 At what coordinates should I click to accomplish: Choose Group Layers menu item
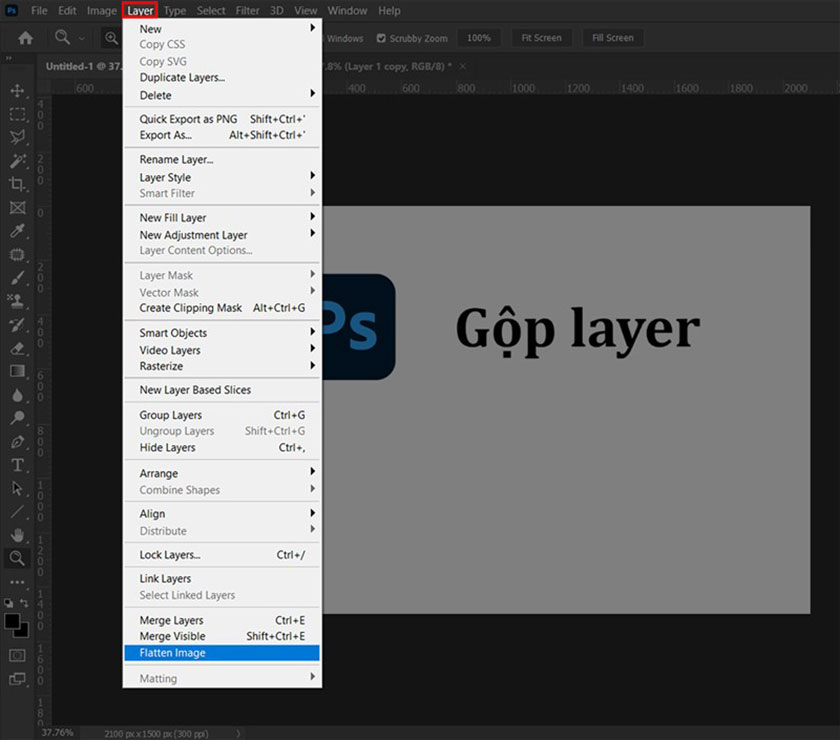coord(222,415)
